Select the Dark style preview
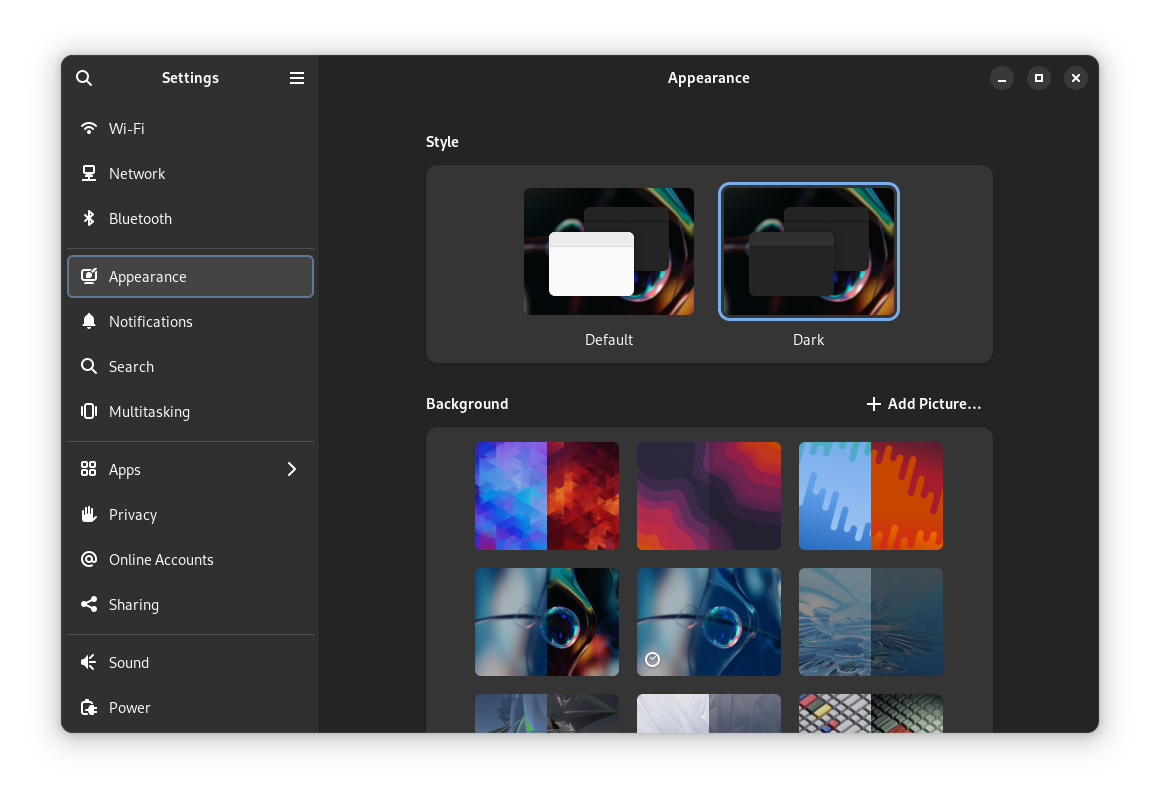Image resolution: width=1160 pixels, height=800 pixels. [808, 251]
